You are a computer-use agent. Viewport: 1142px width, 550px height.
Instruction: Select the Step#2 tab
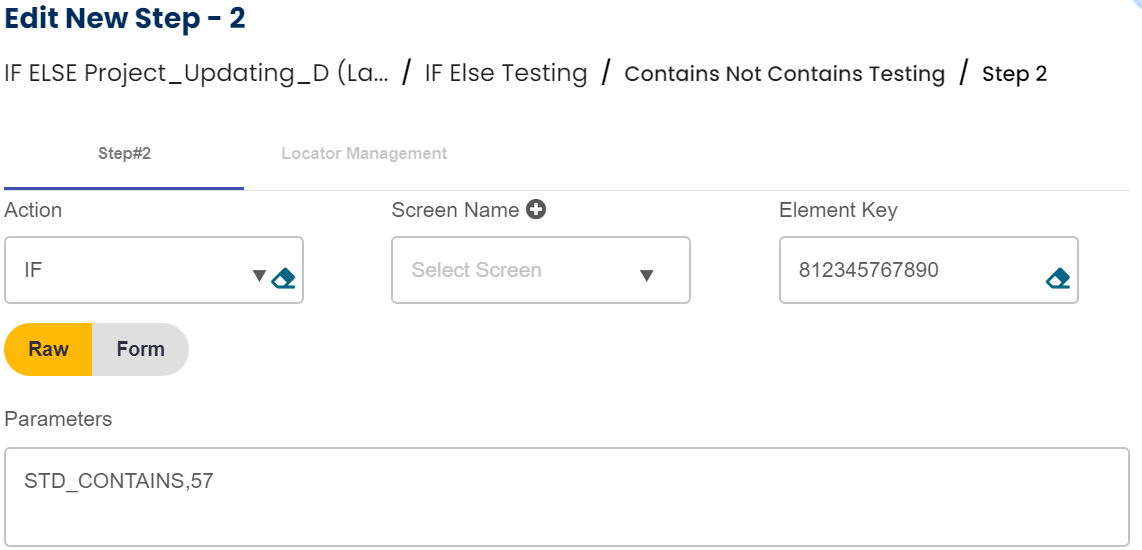click(124, 154)
